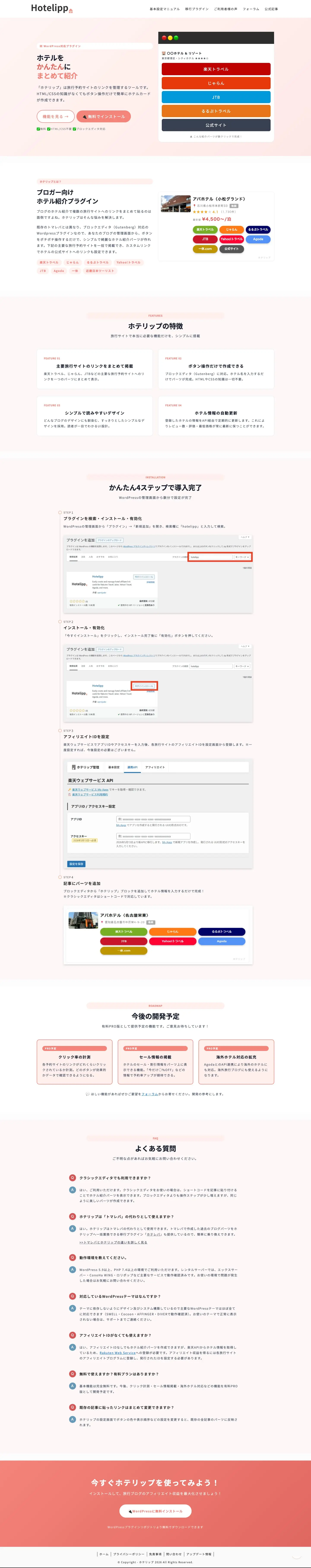The width and height of the screenshot is (311, 1568).
Task: Open プライバシーポリシー footer link
Action: point(129,1554)
